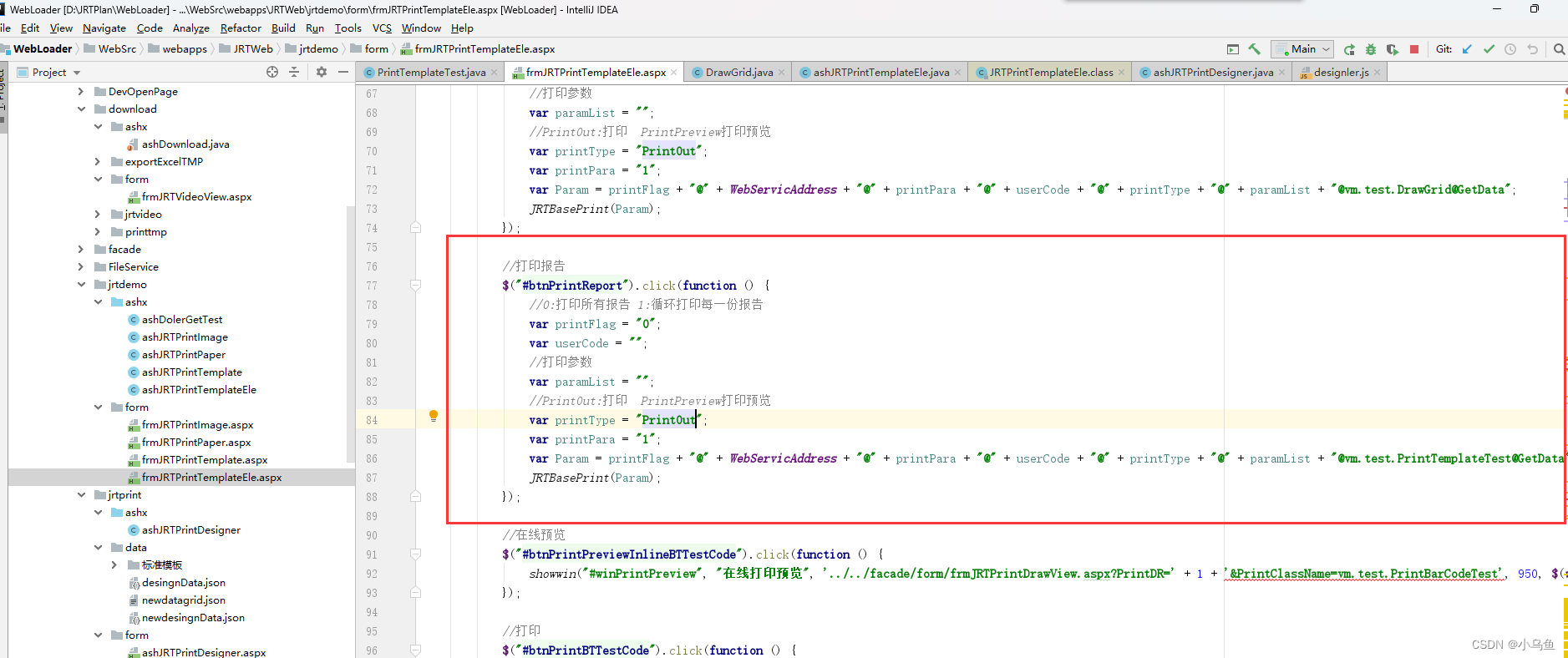Click the collapse all icon in Project panel

click(294, 72)
